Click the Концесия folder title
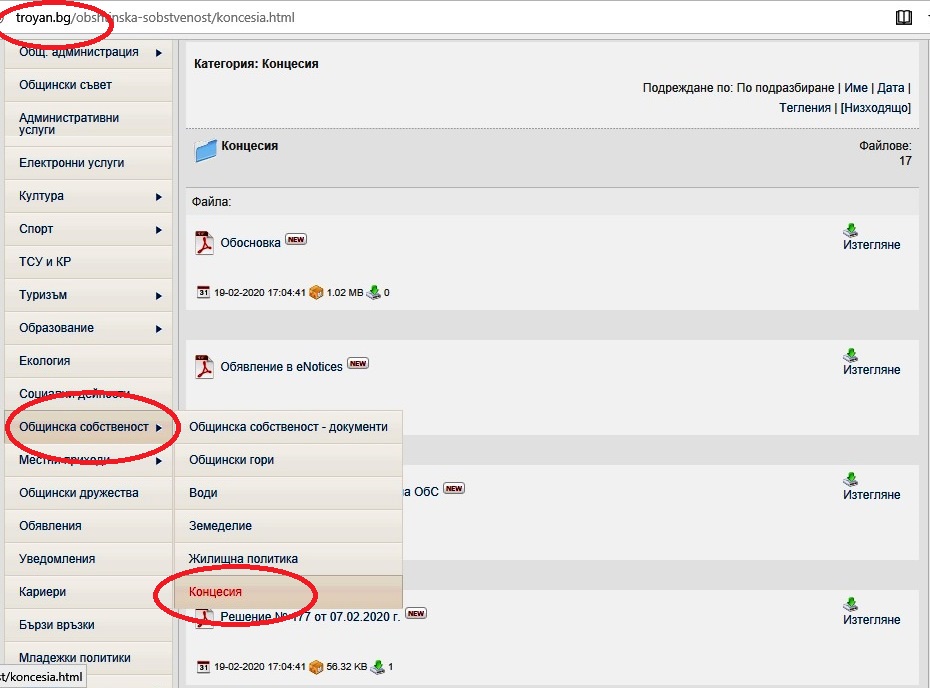 (x=250, y=146)
